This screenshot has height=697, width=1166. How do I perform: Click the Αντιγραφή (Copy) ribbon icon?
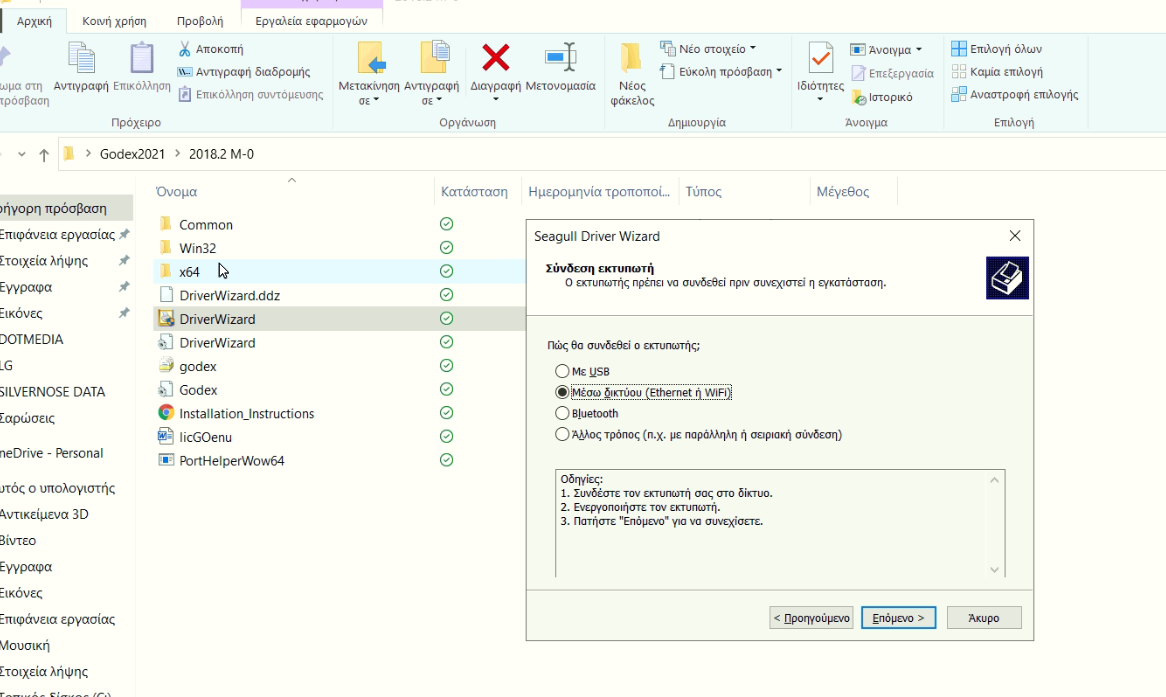[81, 58]
